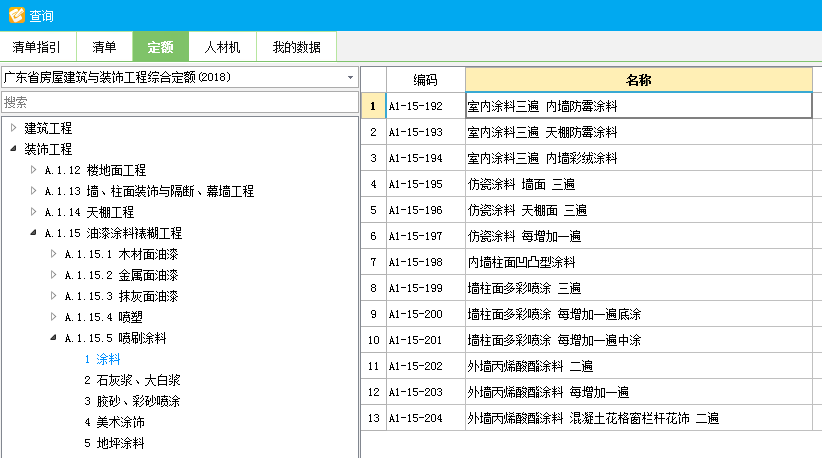The width and height of the screenshot is (822, 458).
Task: Collapse A.1.15.5 喷刷涂料 arrow
Action: pos(53,337)
